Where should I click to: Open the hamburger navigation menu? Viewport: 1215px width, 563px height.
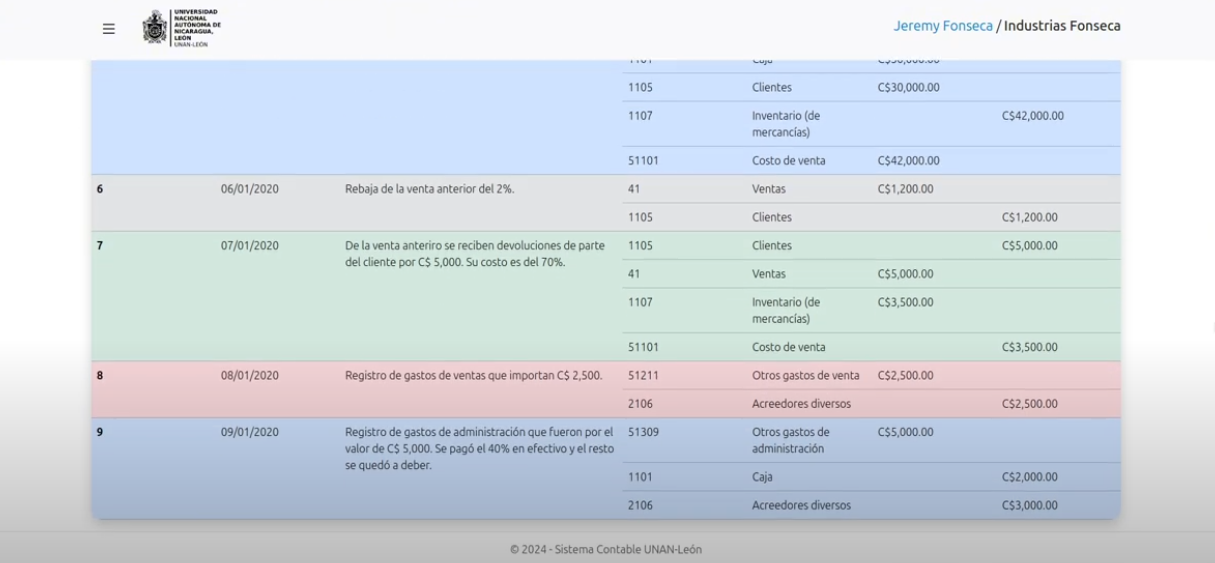[x=108, y=29]
